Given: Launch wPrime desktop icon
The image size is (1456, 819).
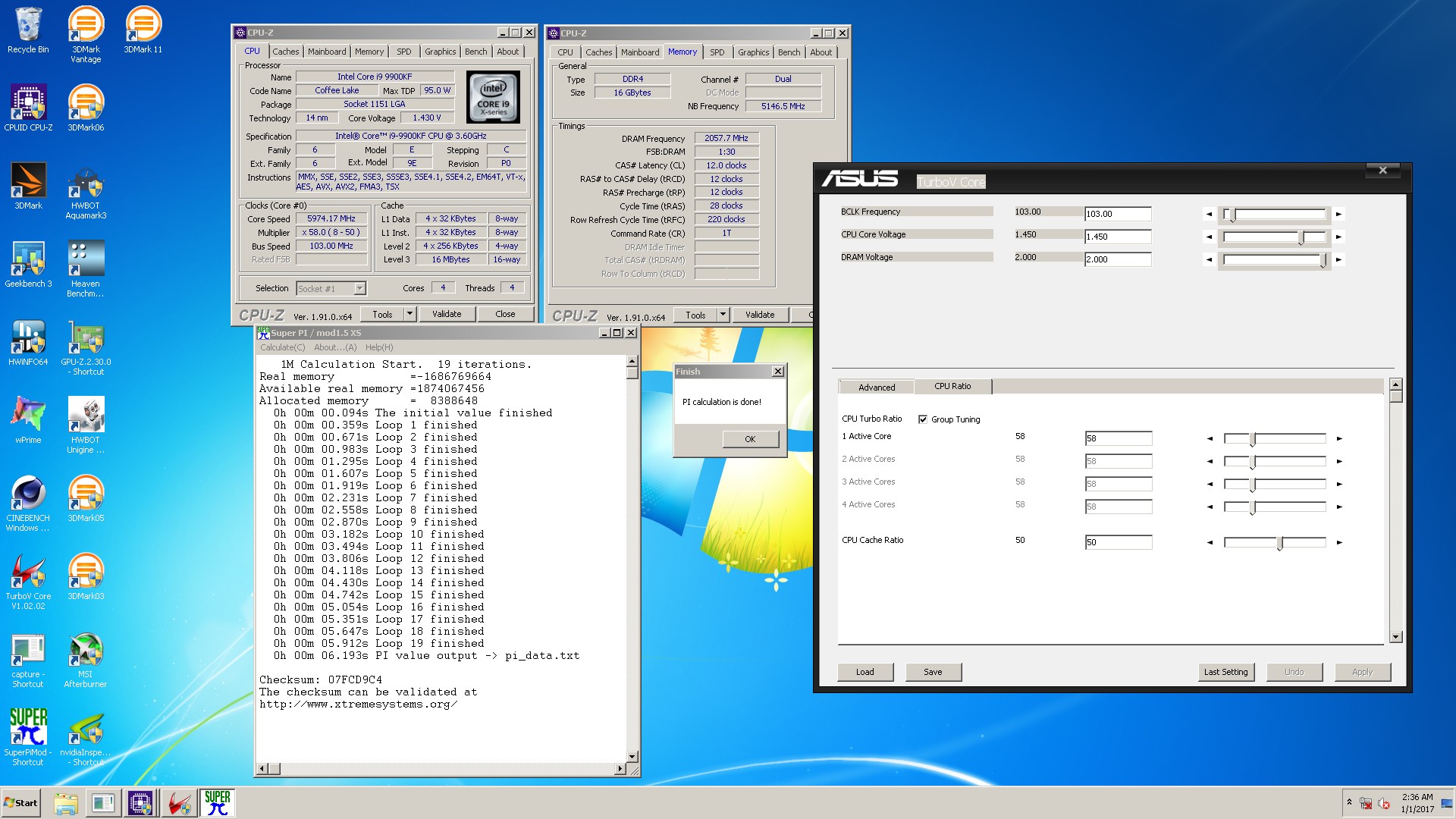Looking at the screenshot, I should pos(28,421).
